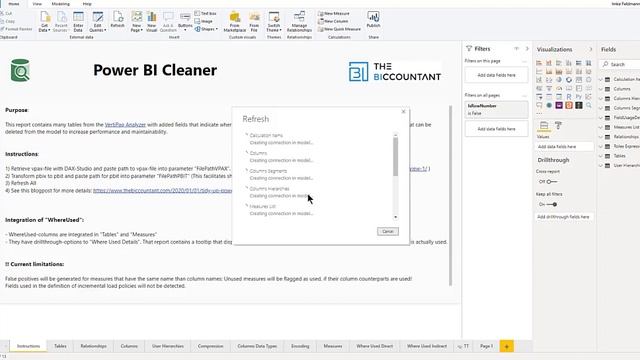Open the visualization Fields well tab
This screenshot has width=640, height=360.
point(544,126)
